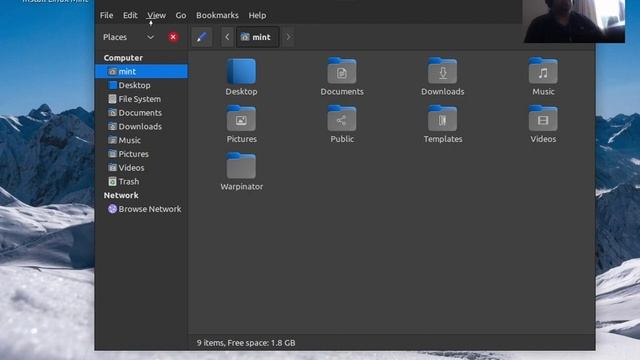Image resolution: width=640 pixels, height=360 pixels.
Task: Open the View menu
Action: coord(157,15)
